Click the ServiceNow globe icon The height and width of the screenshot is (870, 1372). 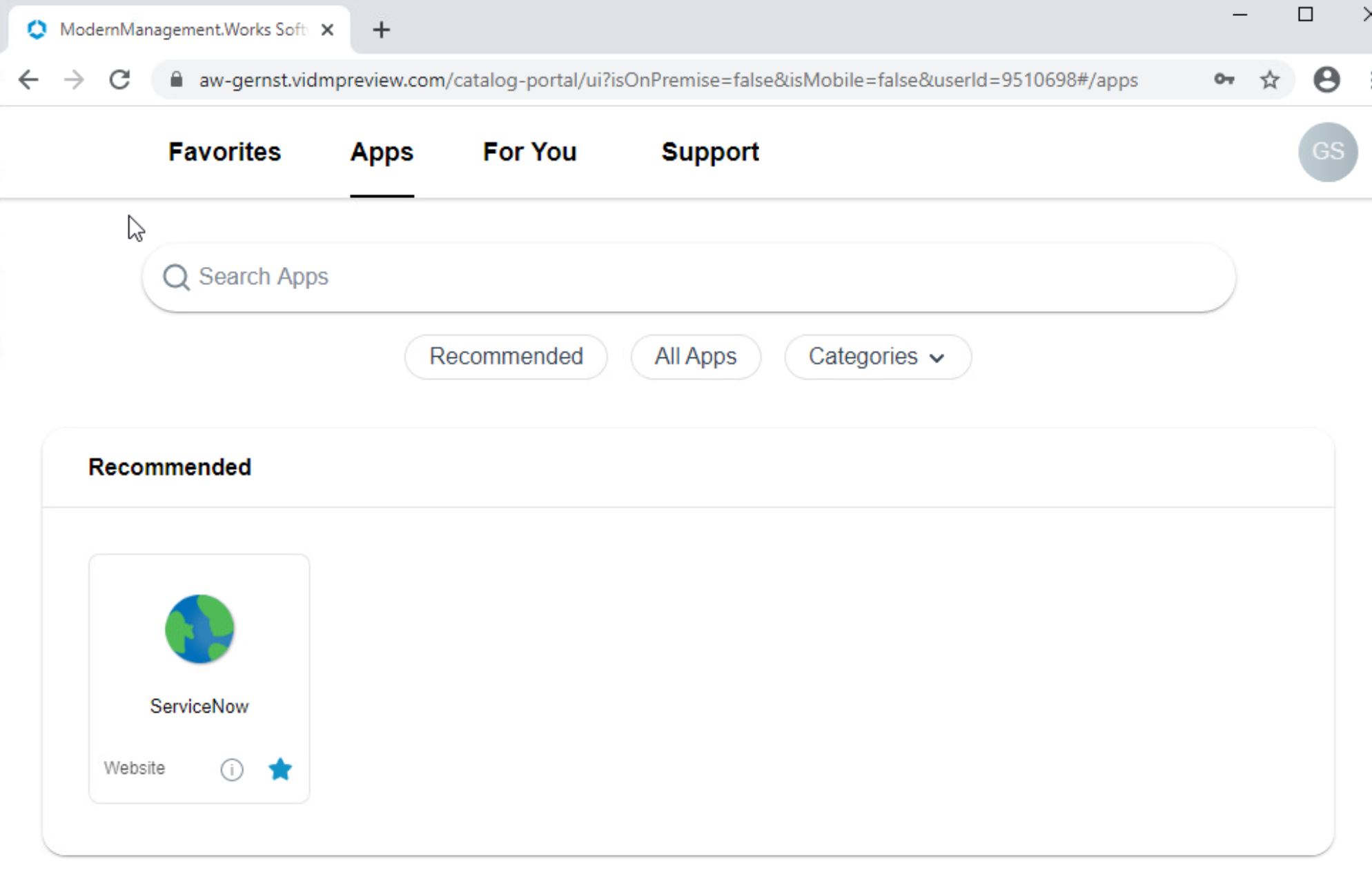click(x=199, y=629)
